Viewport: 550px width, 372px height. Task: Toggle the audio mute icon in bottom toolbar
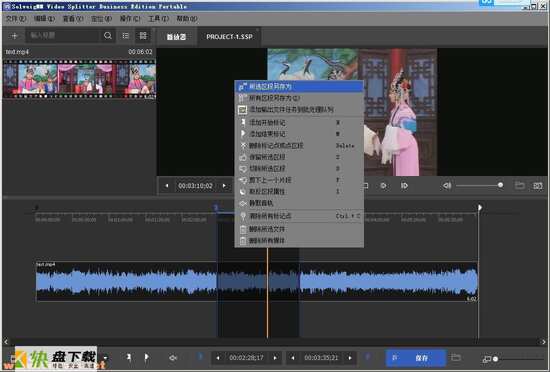click(x=173, y=358)
